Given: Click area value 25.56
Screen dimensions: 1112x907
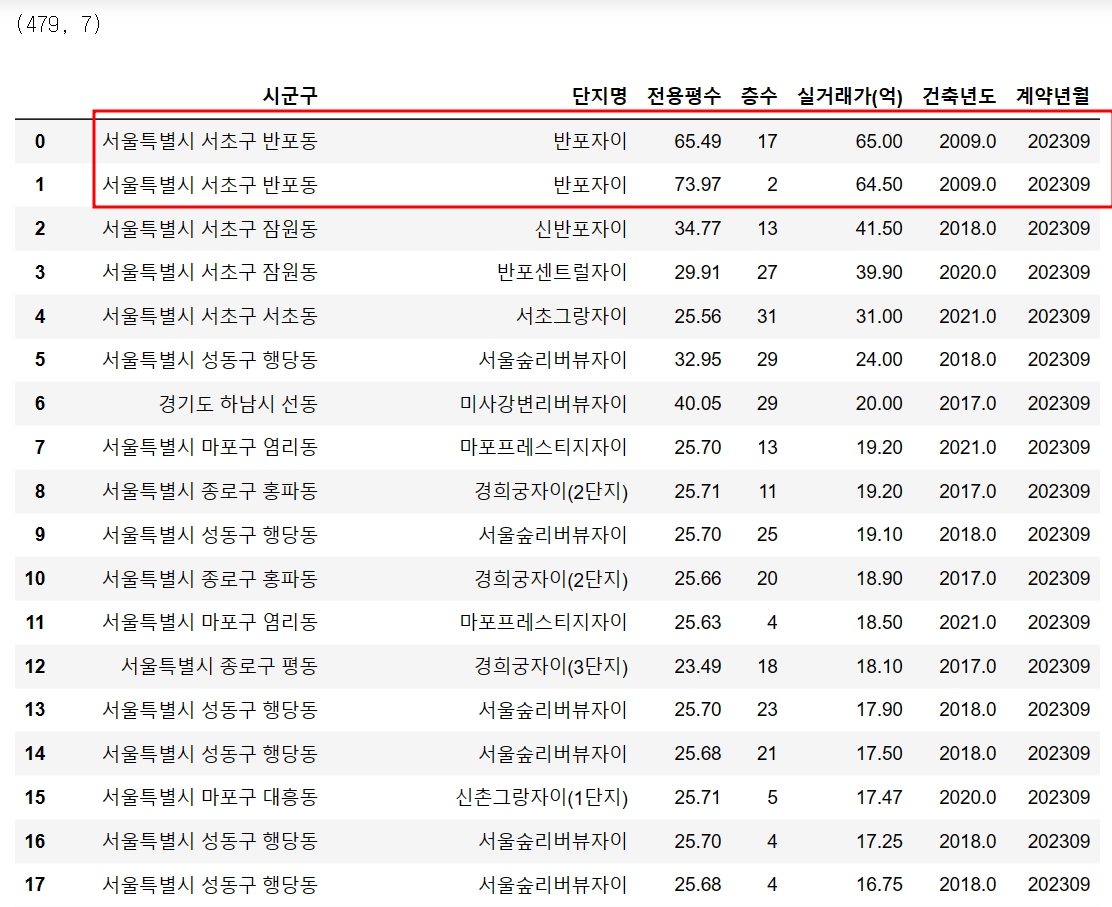Looking at the screenshot, I should point(697,316).
